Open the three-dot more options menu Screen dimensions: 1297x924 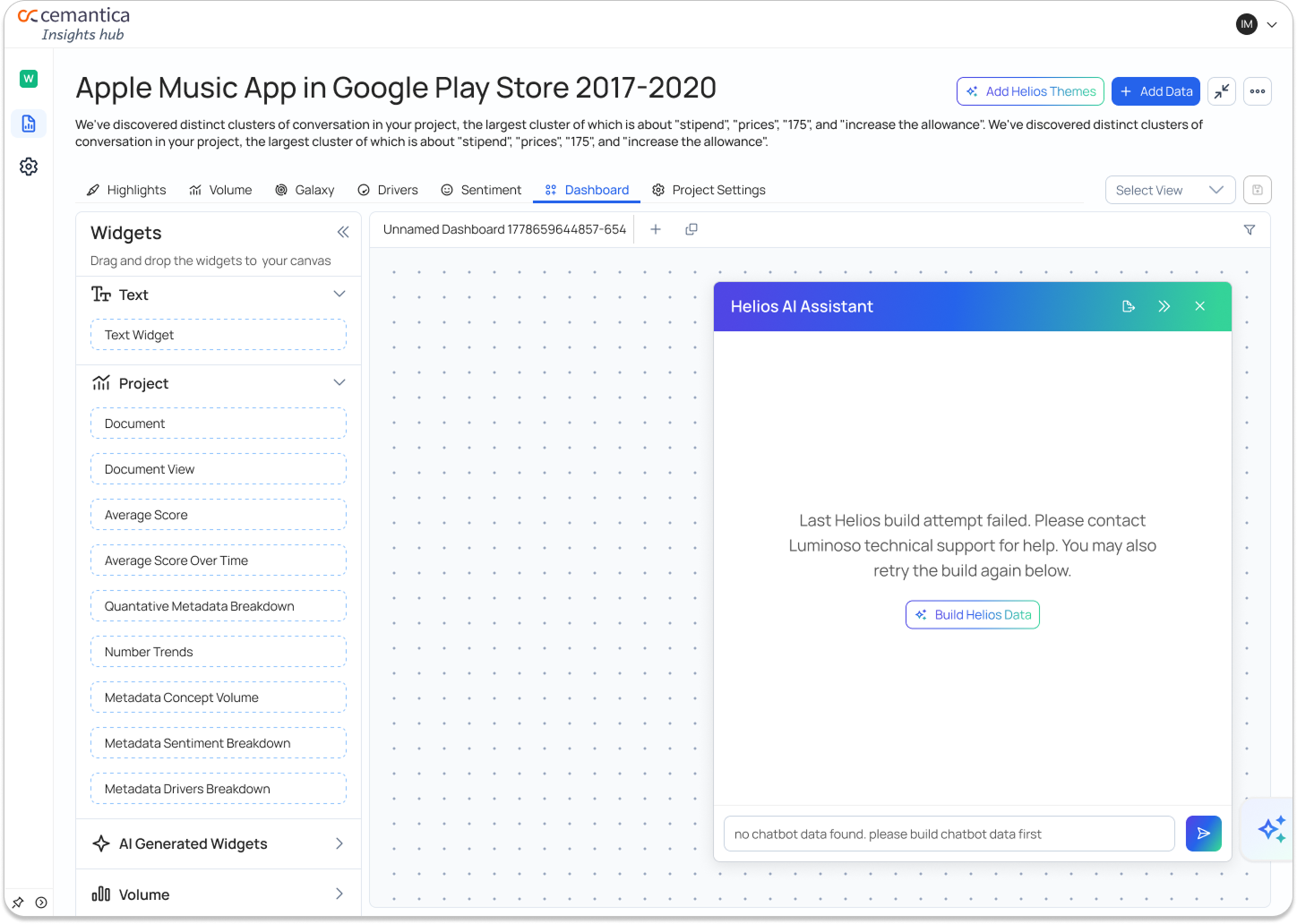1258,91
